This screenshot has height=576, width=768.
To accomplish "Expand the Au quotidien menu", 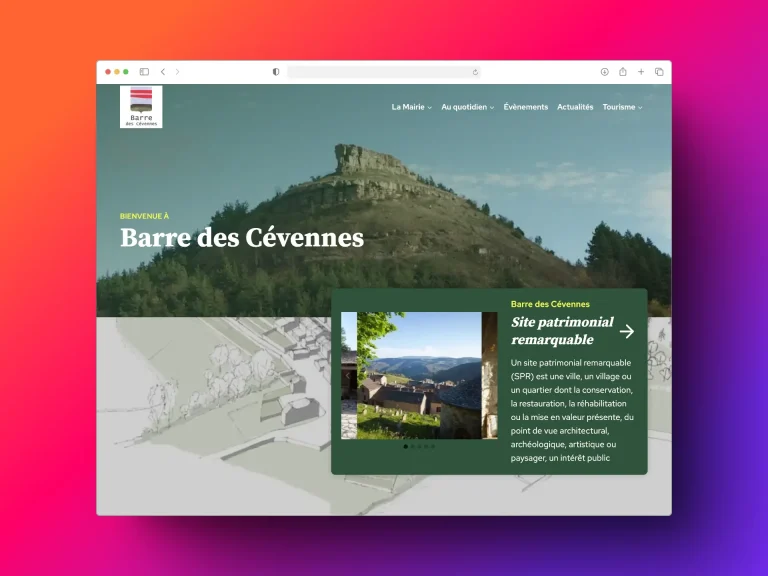I will [x=468, y=107].
